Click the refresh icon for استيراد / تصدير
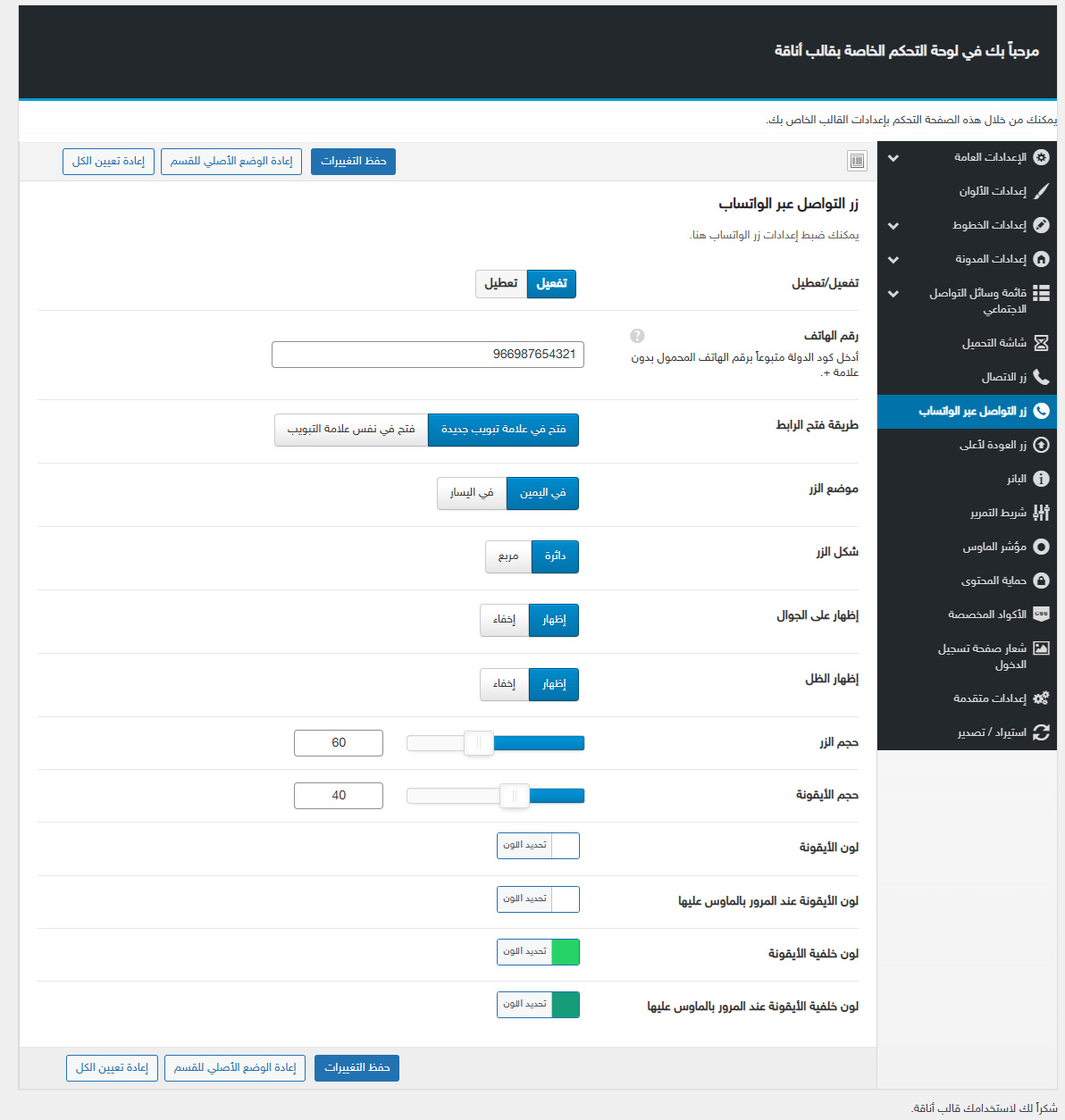This screenshot has width=1065, height=1120. click(1041, 732)
